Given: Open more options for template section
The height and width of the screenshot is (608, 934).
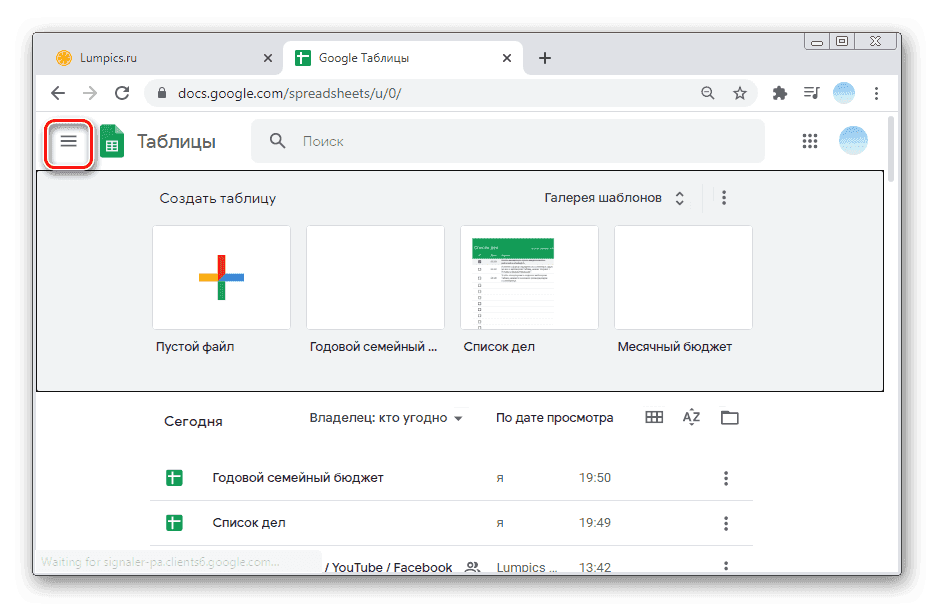Looking at the screenshot, I should pos(724,198).
